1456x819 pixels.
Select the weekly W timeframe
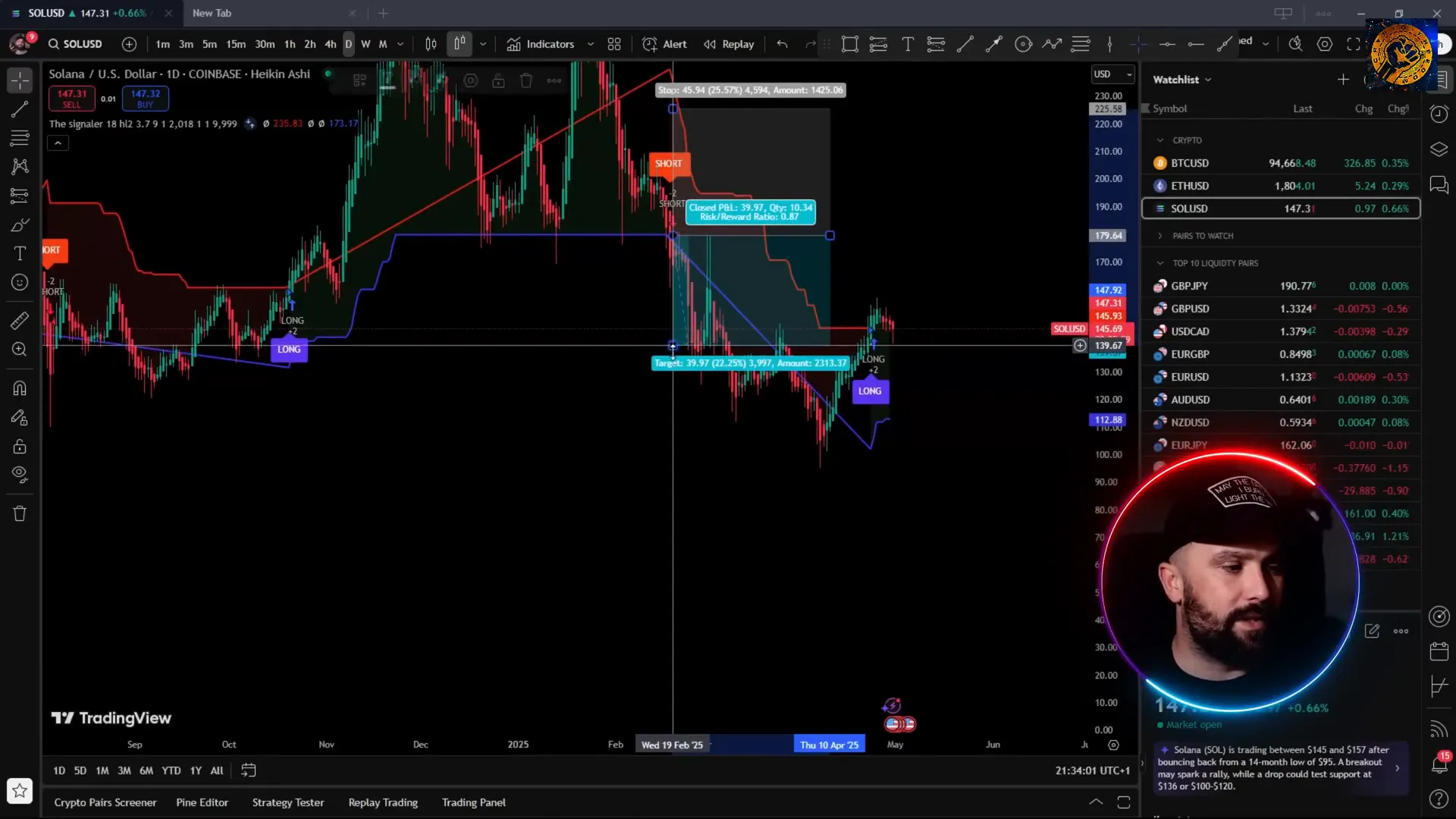click(366, 44)
